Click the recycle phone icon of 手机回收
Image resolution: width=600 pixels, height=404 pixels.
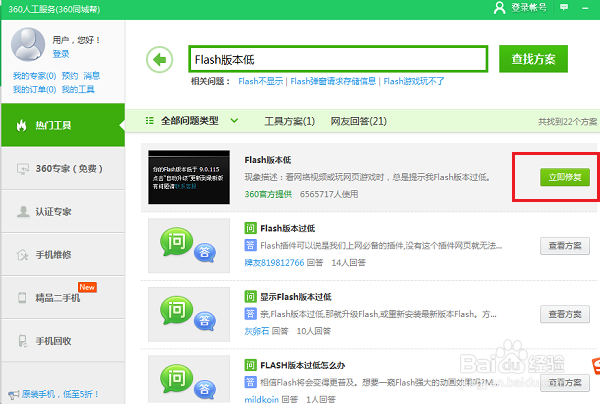tap(23, 341)
